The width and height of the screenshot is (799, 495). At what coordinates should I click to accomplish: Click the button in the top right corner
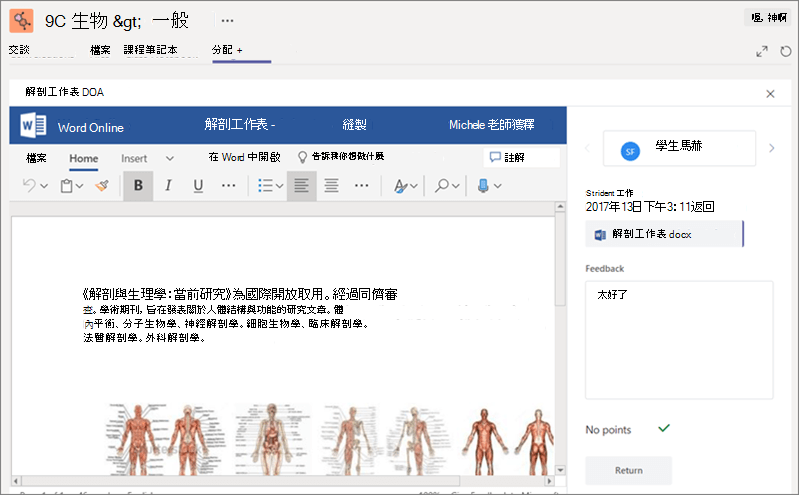pyautogui.click(x=769, y=18)
